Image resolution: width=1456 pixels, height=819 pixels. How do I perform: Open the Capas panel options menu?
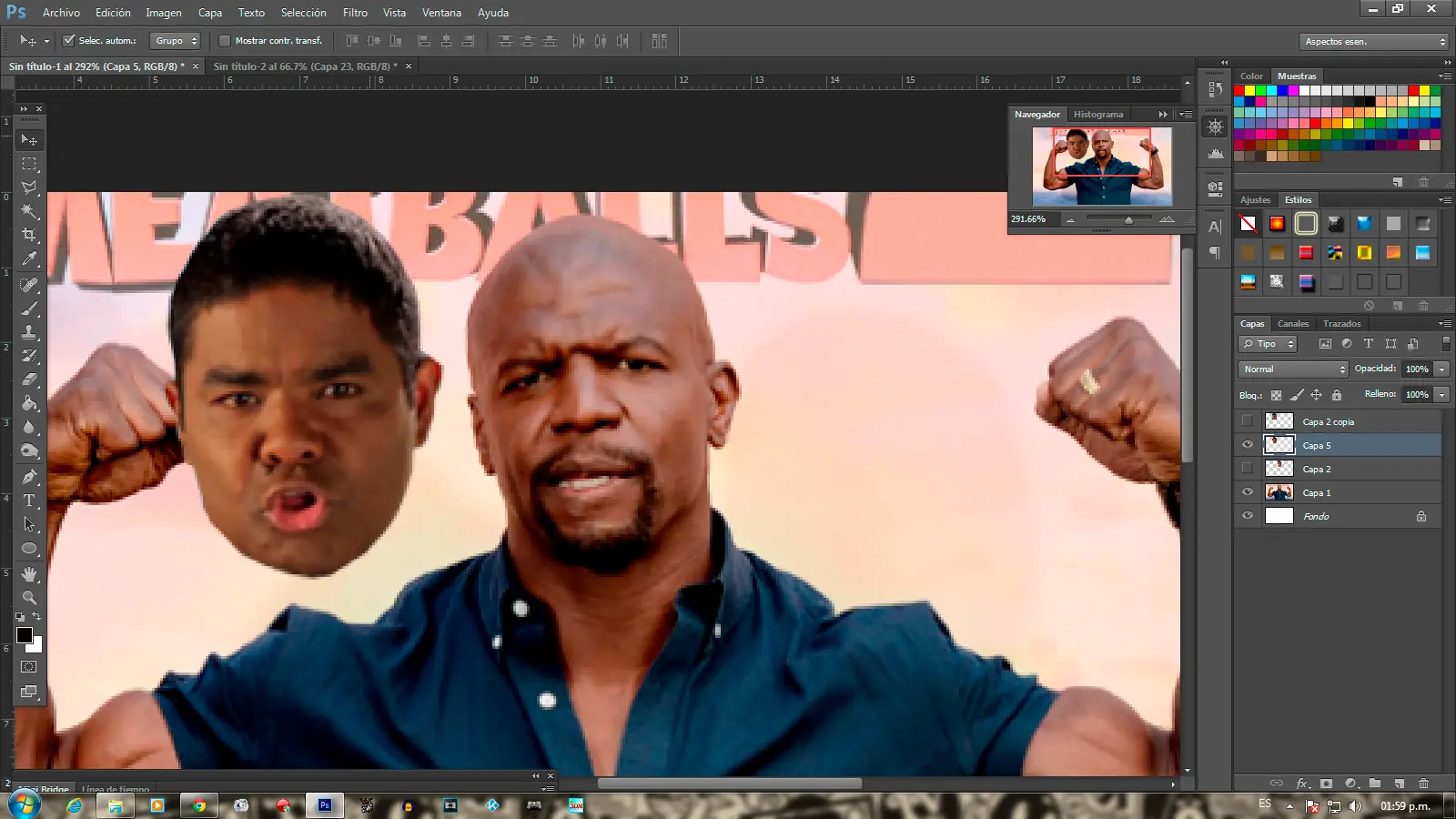tap(1445, 323)
